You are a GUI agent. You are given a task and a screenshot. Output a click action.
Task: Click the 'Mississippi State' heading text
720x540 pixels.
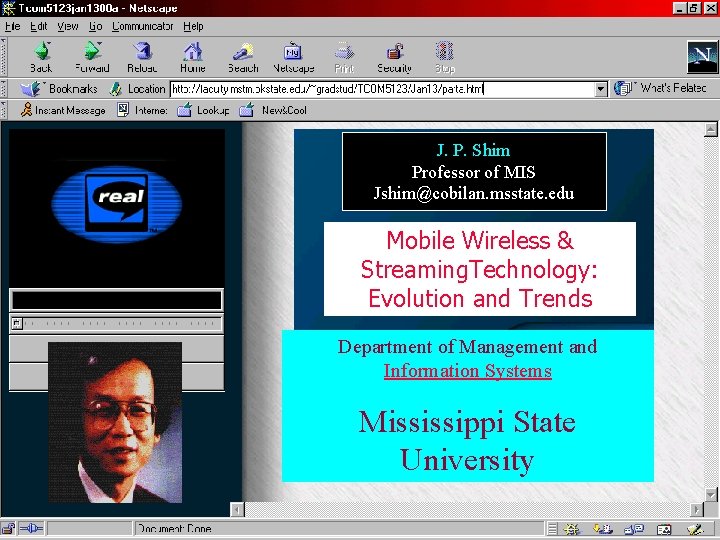click(x=467, y=422)
